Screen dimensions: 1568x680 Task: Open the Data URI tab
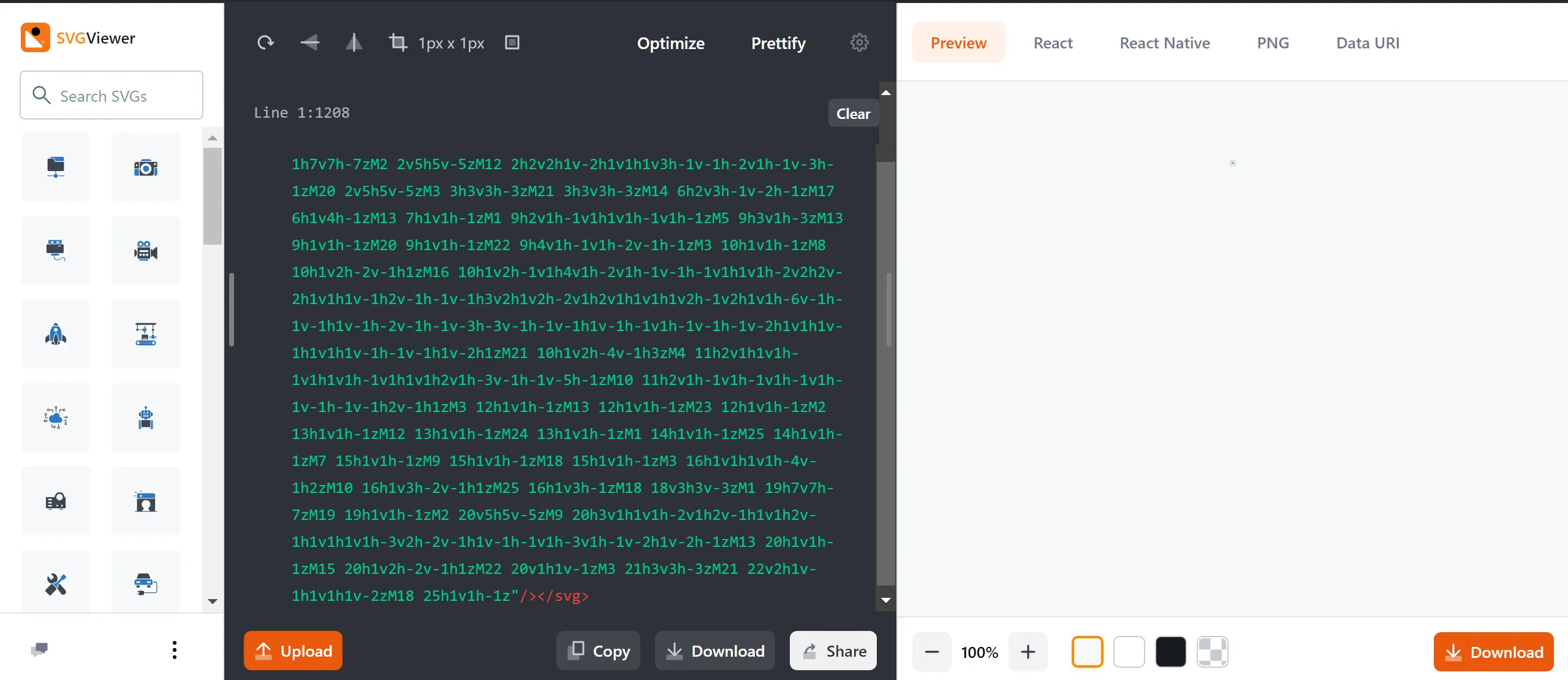(x=1368, y=43)
